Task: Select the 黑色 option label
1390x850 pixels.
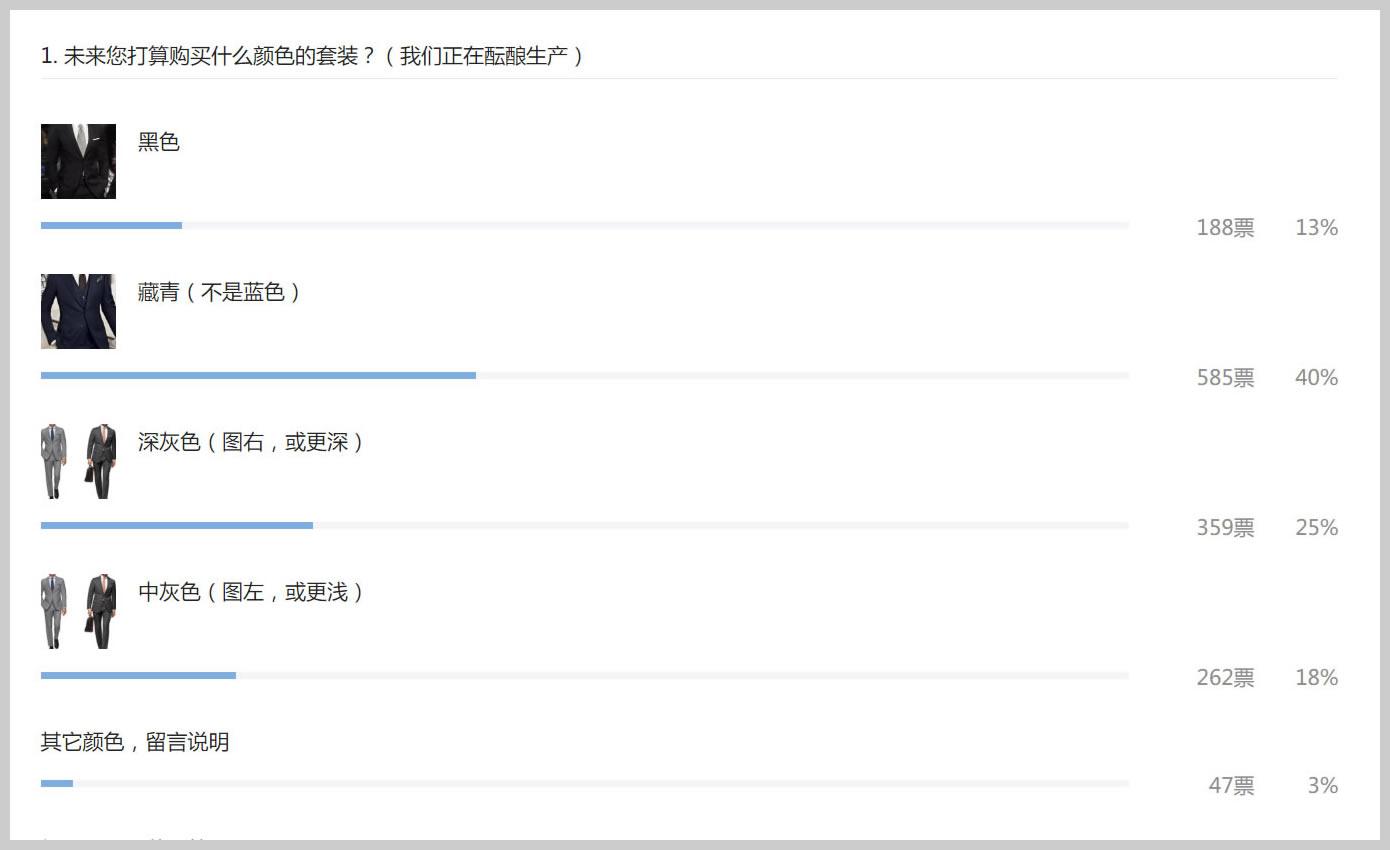Action: pyautogui.click(x=159, y=142)
